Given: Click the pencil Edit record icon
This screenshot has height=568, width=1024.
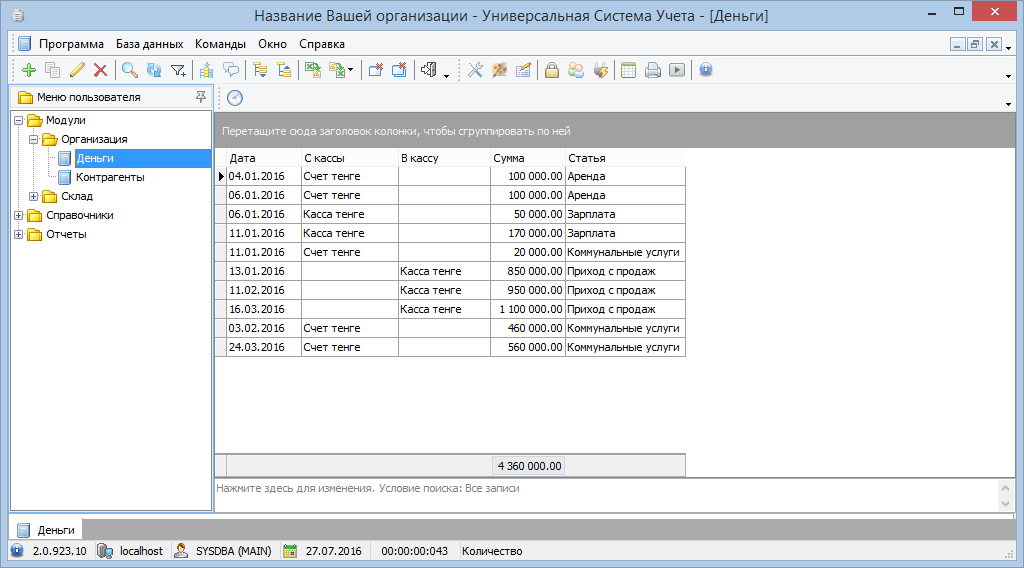Looking at the screenshot, I should (x=77, y=70).
